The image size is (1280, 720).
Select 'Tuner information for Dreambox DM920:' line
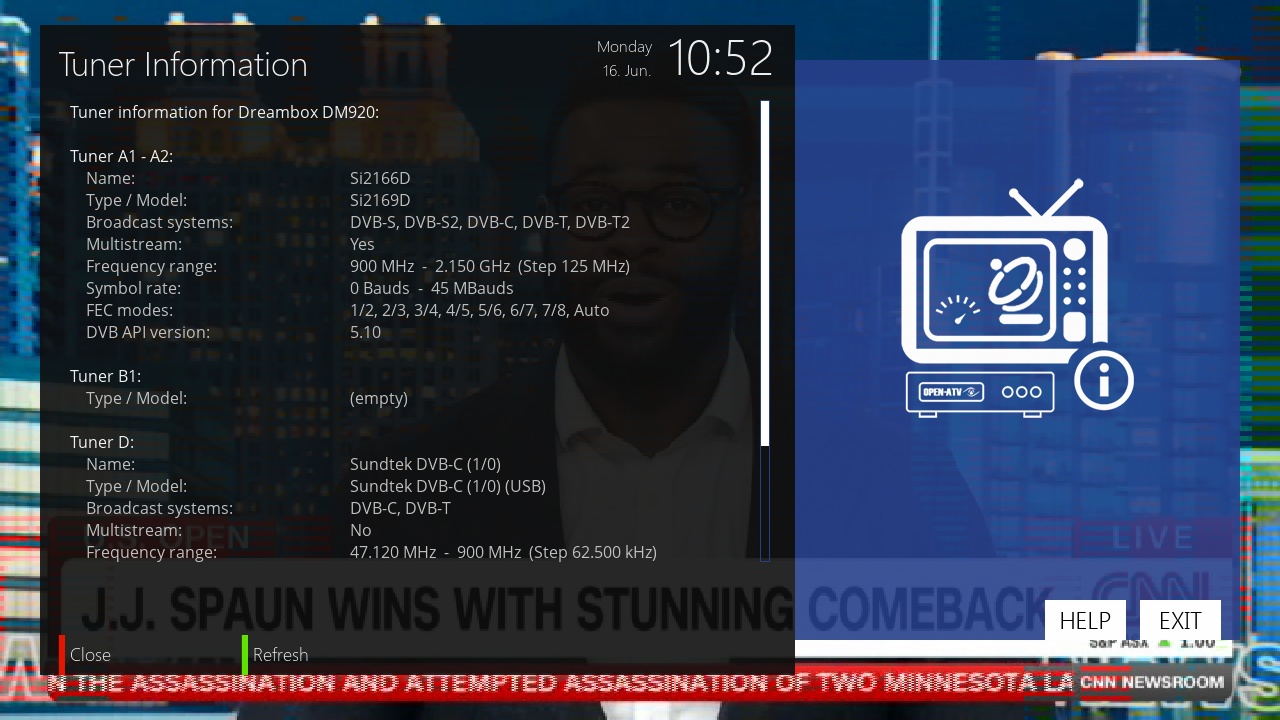[225, 112]
